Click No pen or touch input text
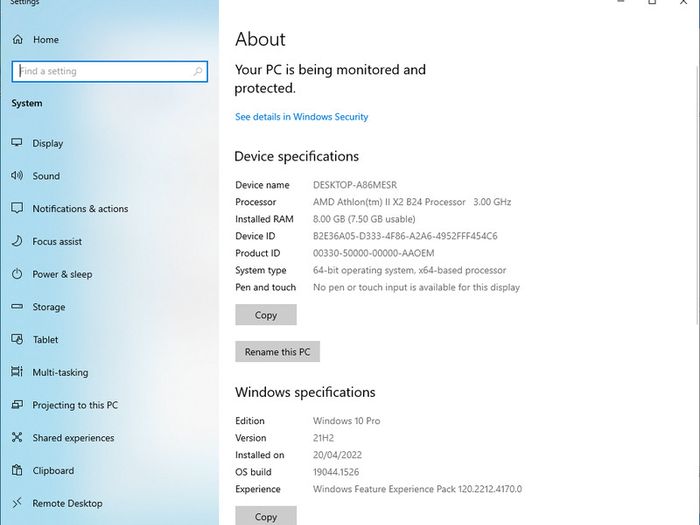 (417, 287)
